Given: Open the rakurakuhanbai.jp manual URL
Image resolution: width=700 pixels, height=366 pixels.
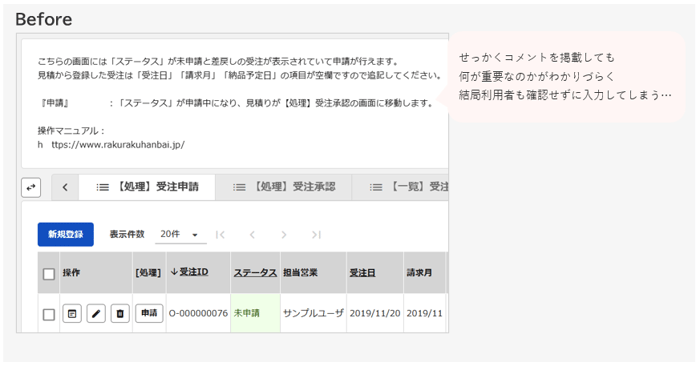Looking at the screenshot, I should tap(111, 145).
